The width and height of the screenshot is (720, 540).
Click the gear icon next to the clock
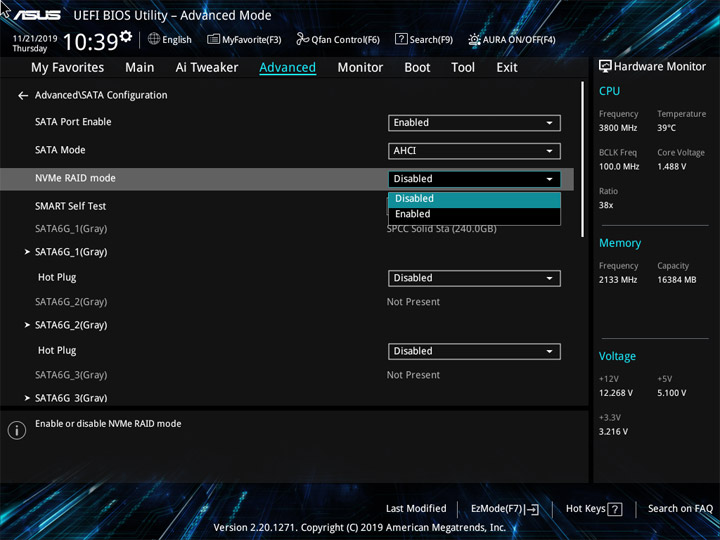[x=125, y=36]
